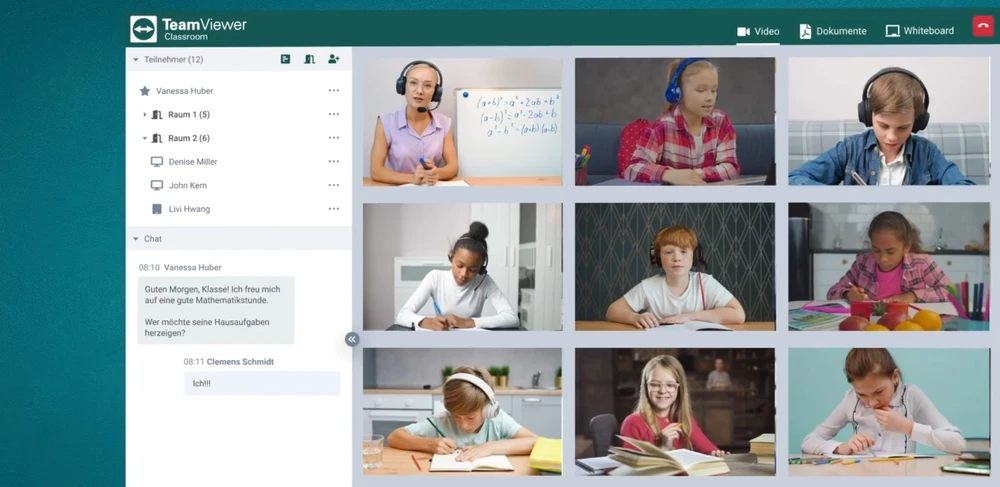
Task: Open options menu for Raum 2
Action: pos(334,138)
